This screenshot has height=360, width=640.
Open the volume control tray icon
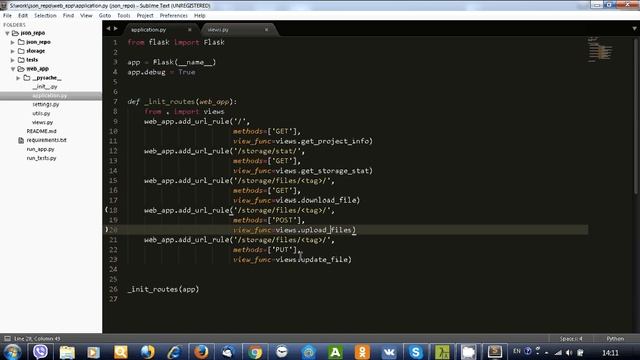point(569,353)
